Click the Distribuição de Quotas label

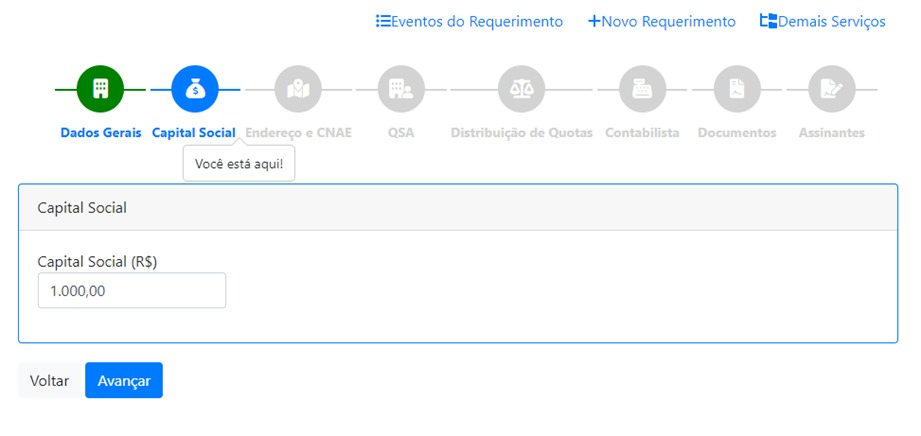[x=521, y=132]
